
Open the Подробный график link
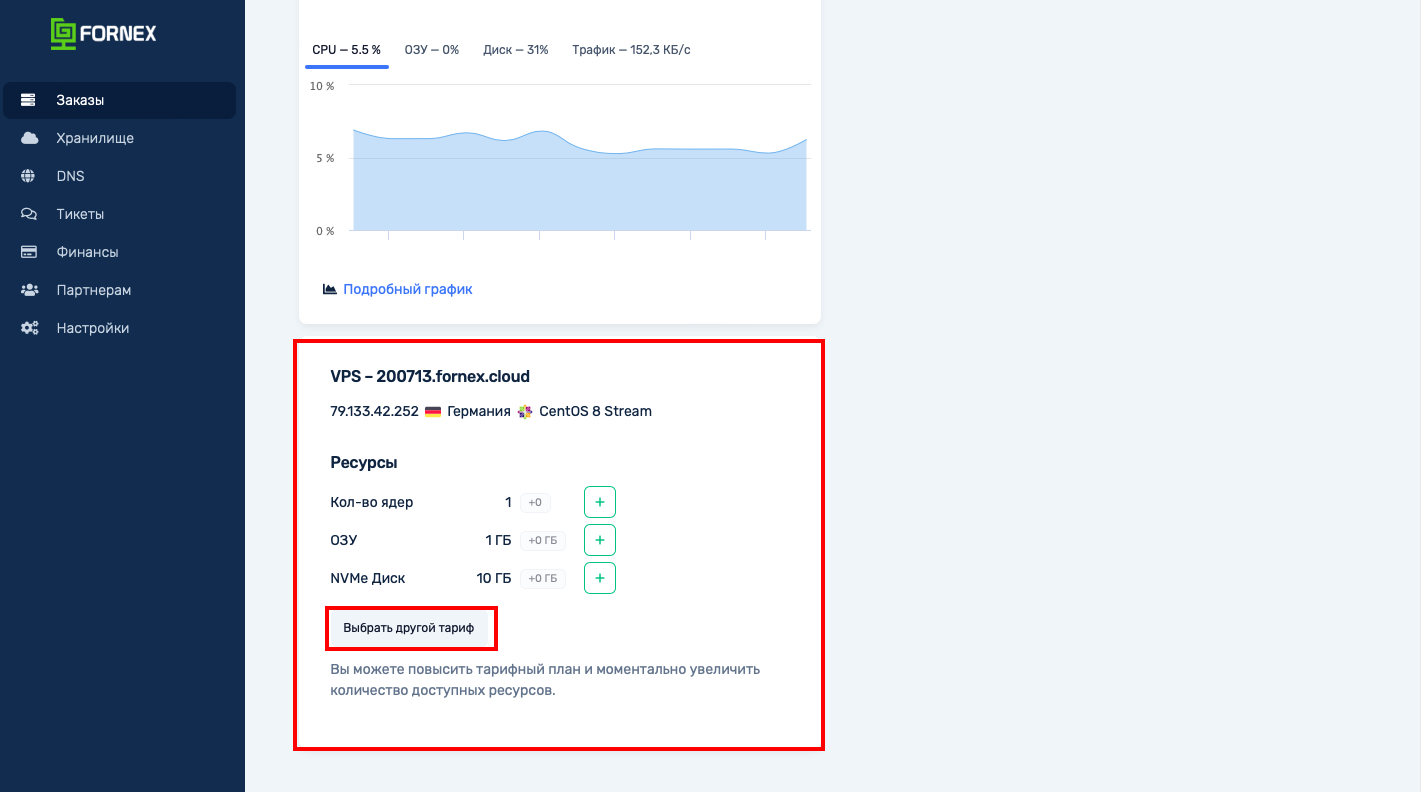tap(407, 289)
